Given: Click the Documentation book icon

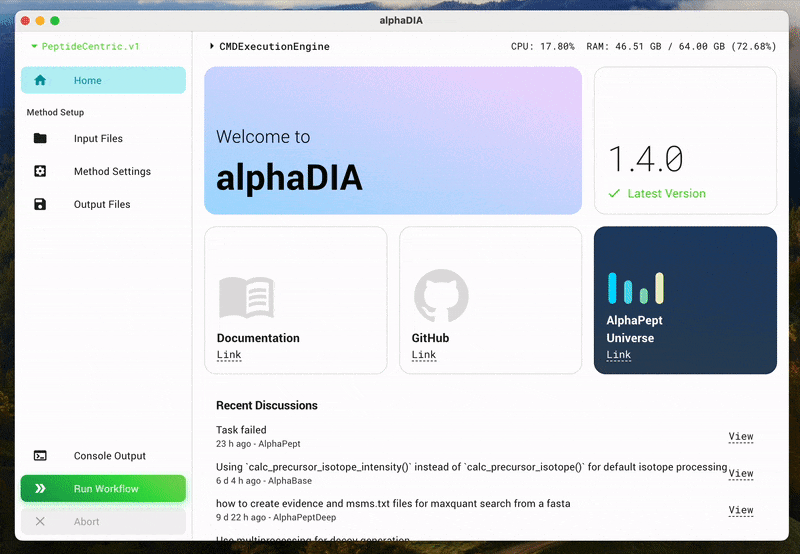Looking at the screenshot, I should tap(247, 297).
